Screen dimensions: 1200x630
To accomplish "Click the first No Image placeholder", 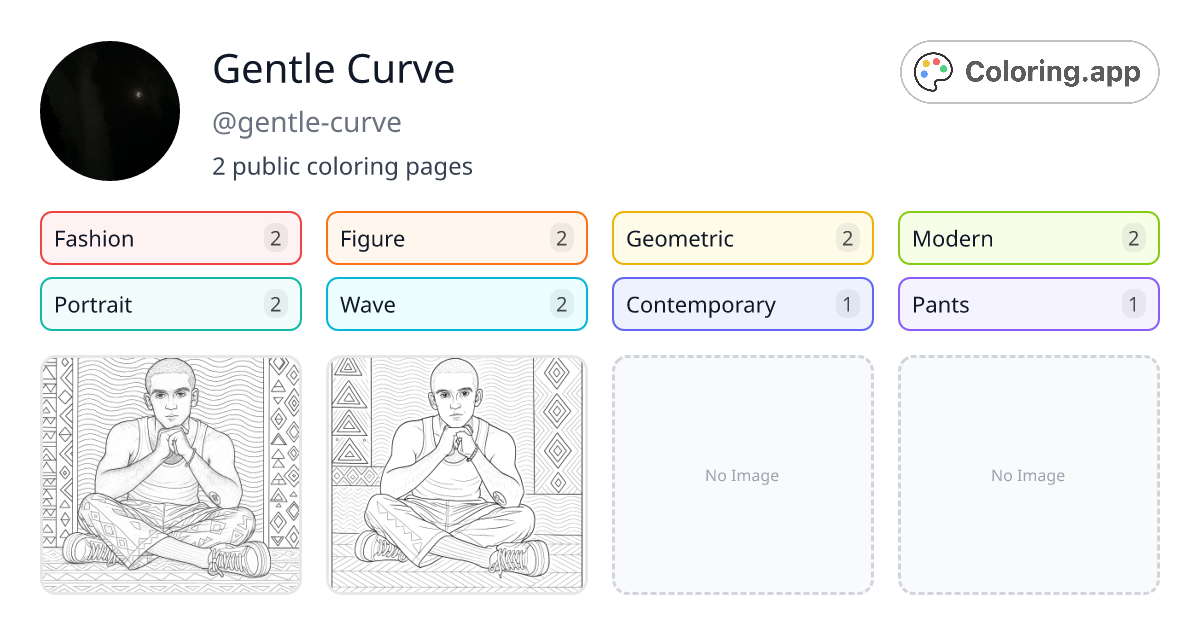I will point(742,475).
